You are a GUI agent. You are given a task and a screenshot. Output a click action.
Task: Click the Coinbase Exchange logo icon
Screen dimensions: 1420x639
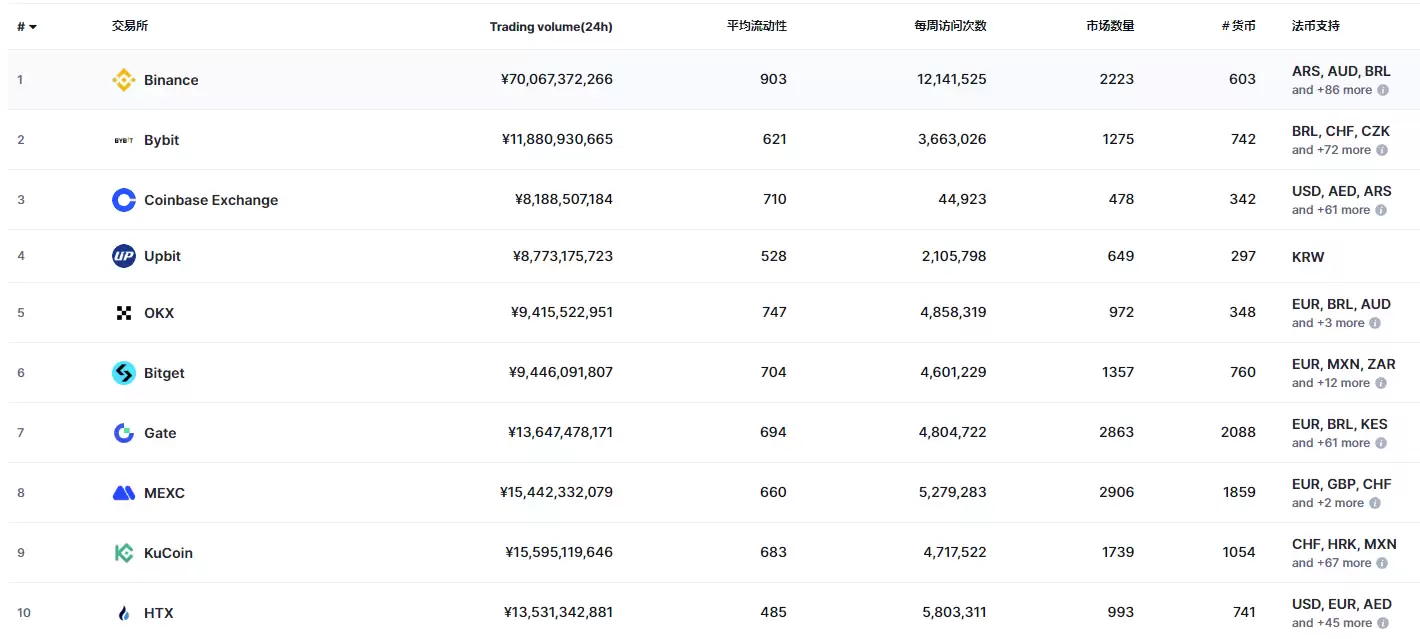[123, 200]
